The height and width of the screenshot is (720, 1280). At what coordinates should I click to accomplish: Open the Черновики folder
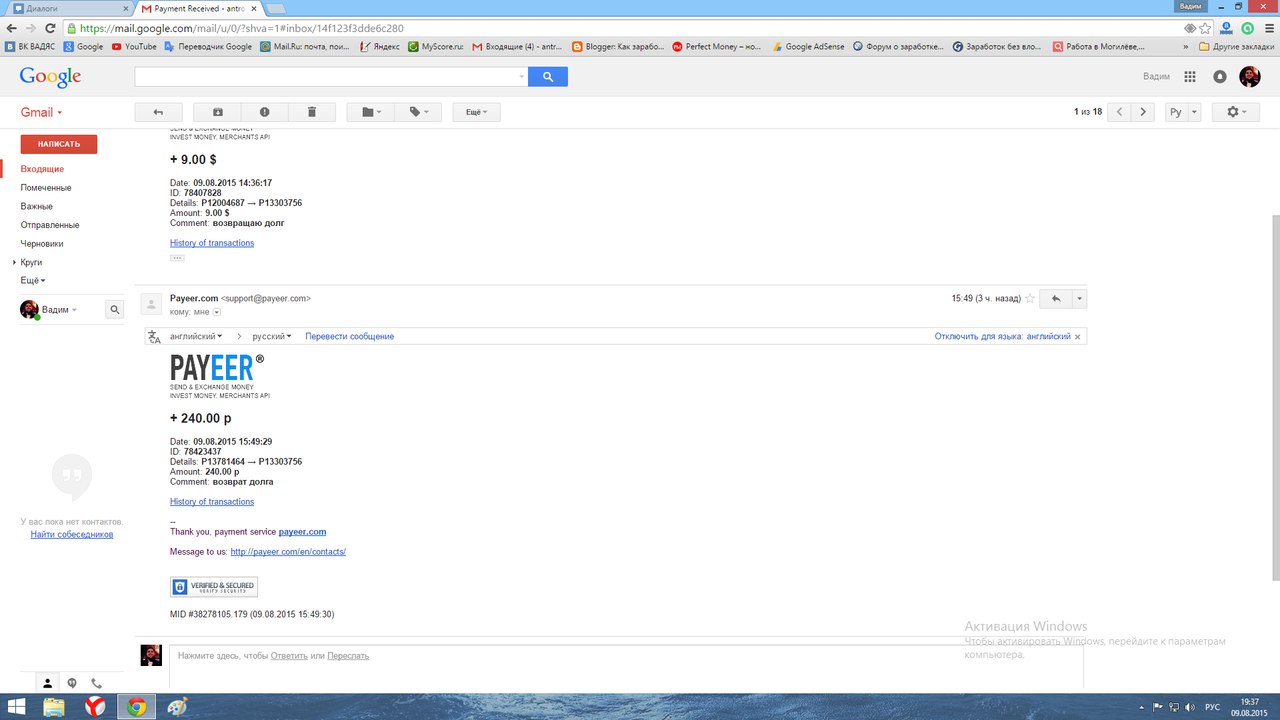(42, 243)
